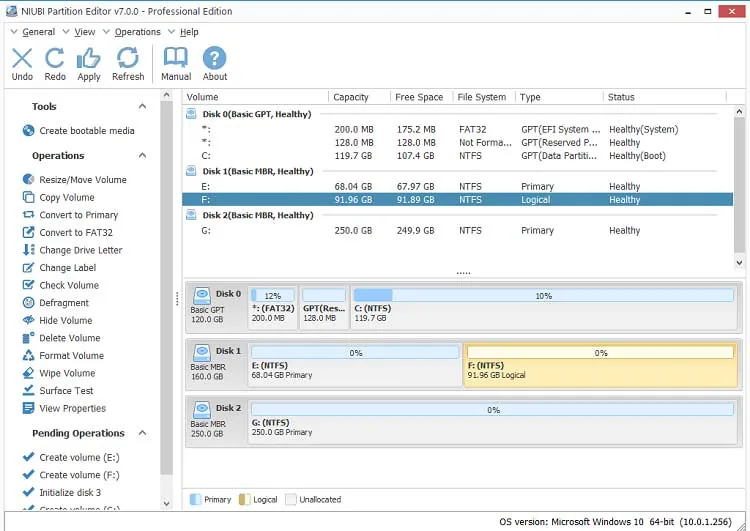Viewport: 750px width, 531px height.
Task: Sort by the Status column header
Action: coord(665,97)
